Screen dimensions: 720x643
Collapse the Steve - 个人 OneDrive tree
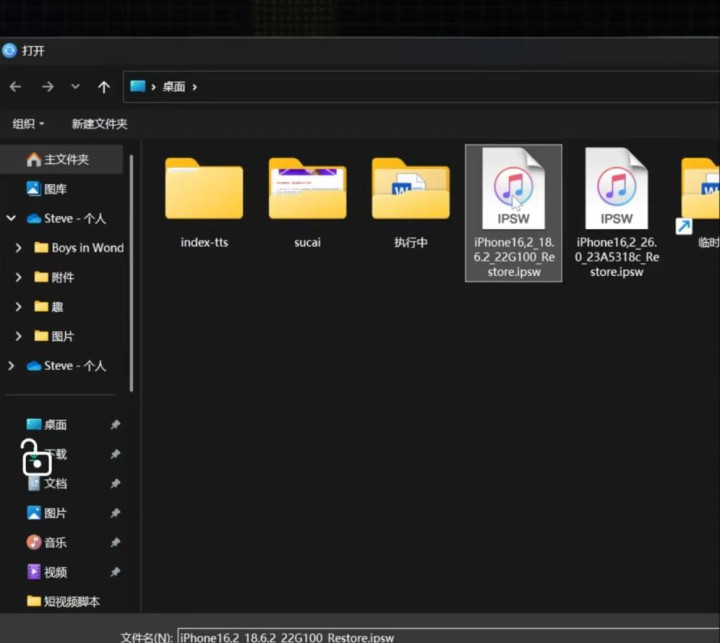click(x=11, y=218)
